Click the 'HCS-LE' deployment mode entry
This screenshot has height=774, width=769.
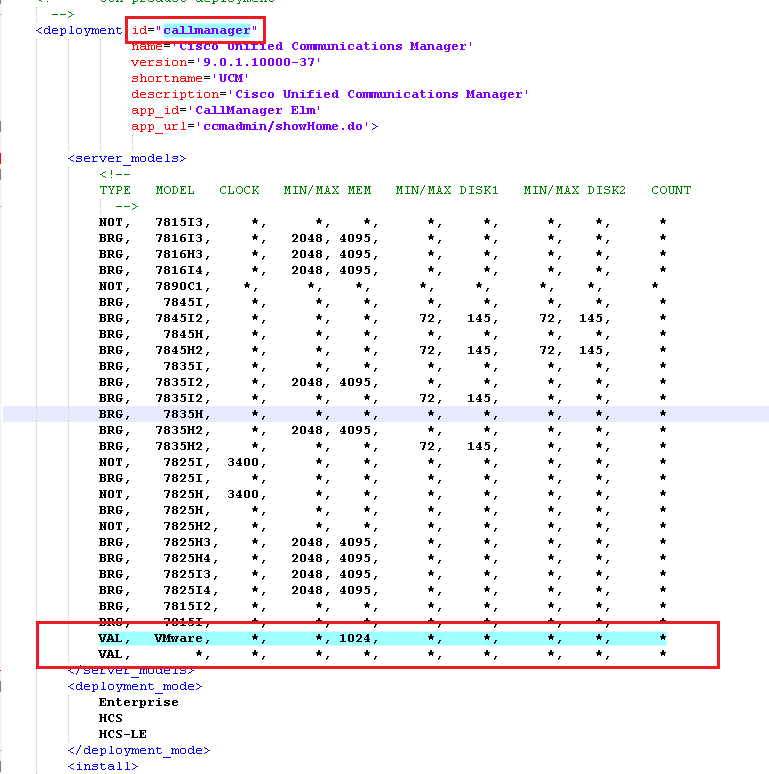pyautogui.click(x=122, y=734)
